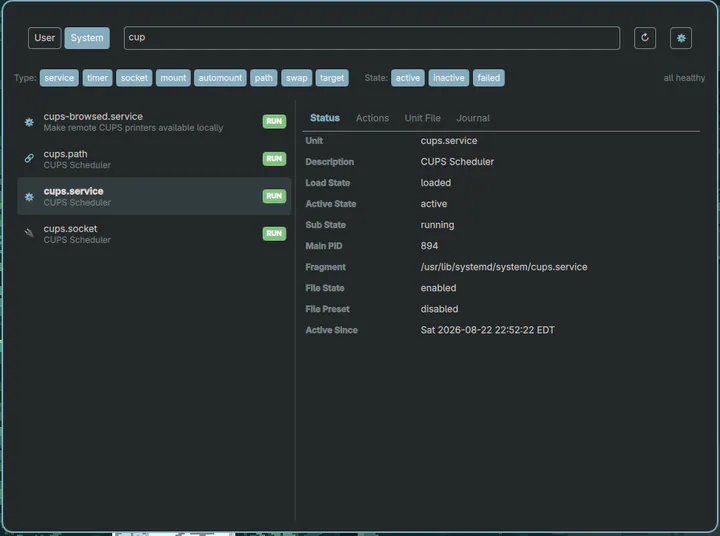The image size is (720, 536).
Task: Click the Sub State value 'running'
Action: [x=437, y=225]
